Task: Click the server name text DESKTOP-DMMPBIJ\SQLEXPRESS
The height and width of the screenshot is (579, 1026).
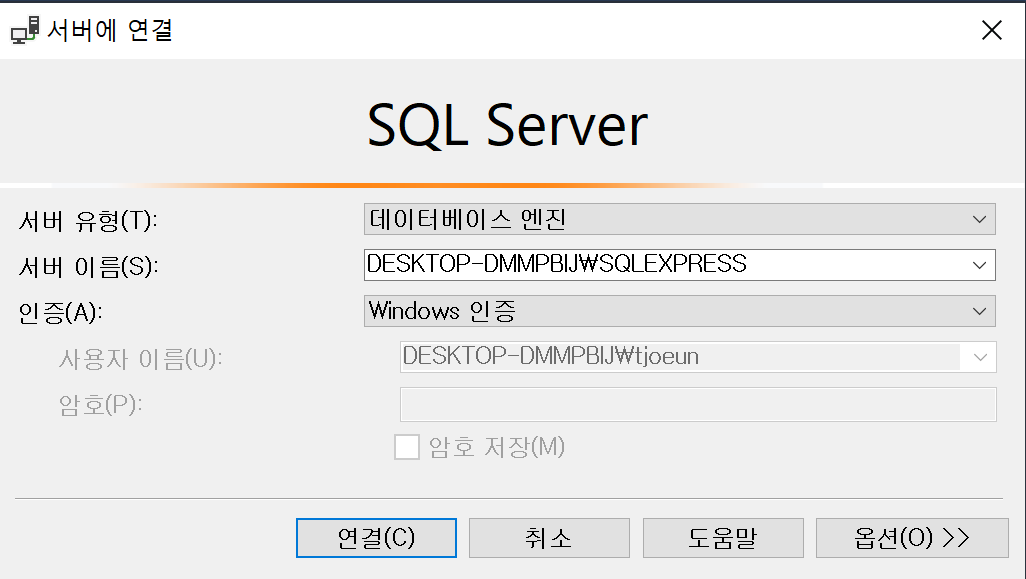Action: click(x=556, y=264)
